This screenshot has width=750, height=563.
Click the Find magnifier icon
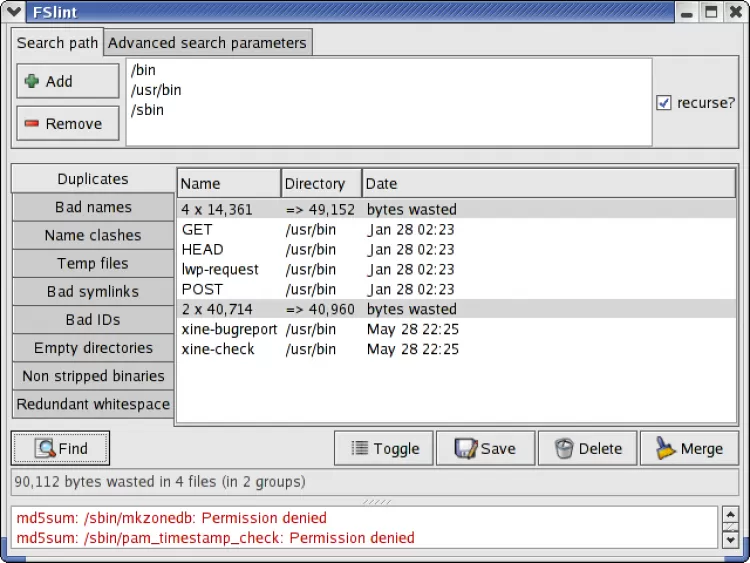tap(44, 449)
